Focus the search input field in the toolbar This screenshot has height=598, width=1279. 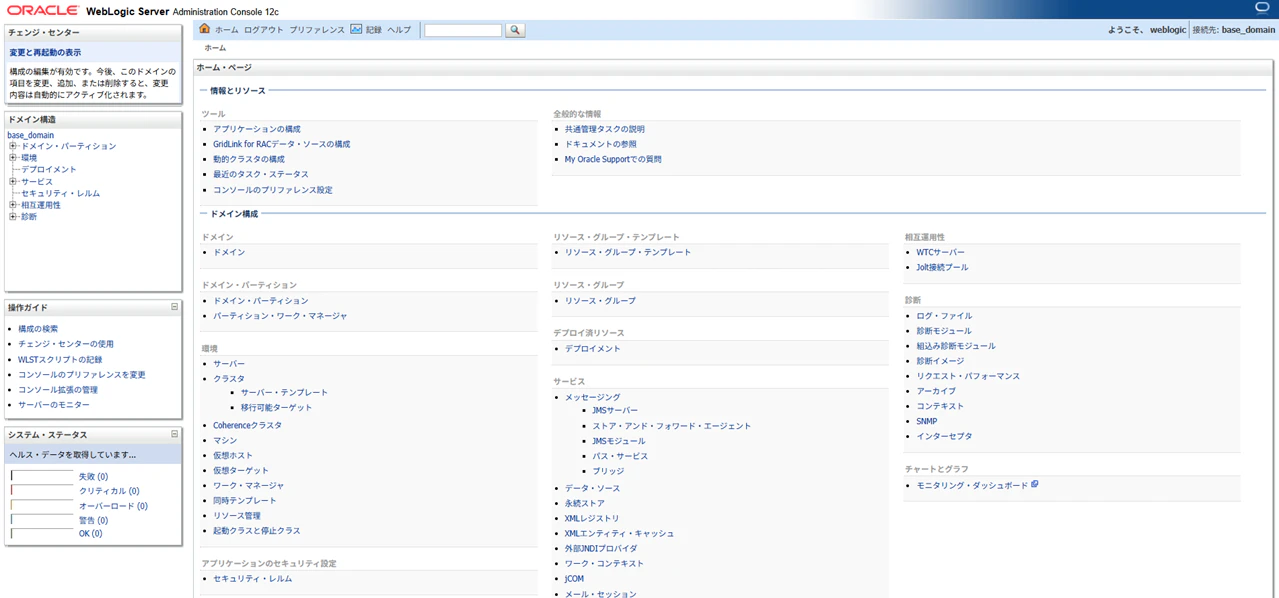[463, 30]
